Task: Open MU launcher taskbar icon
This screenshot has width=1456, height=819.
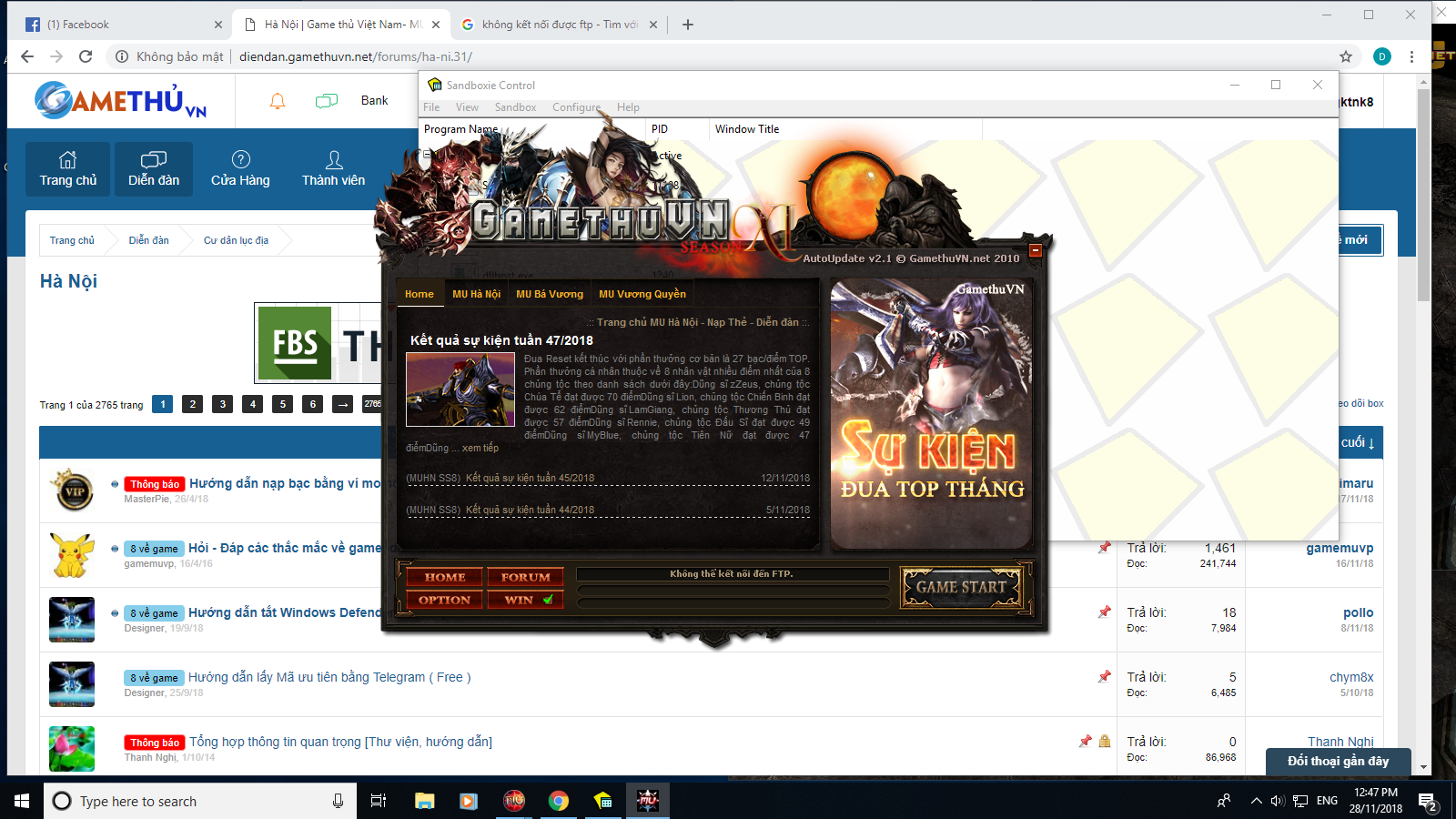Action: [647, 801]
